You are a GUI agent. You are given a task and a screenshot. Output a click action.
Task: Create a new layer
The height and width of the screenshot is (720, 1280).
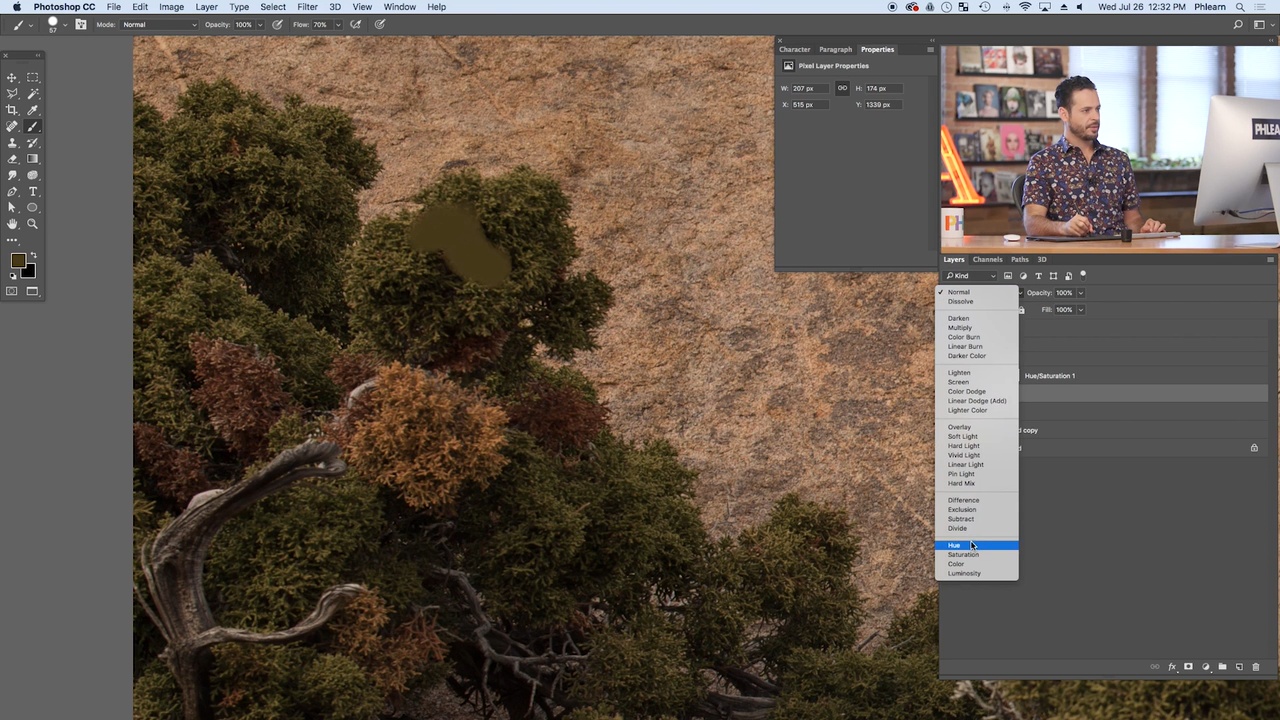point(1239,667)
